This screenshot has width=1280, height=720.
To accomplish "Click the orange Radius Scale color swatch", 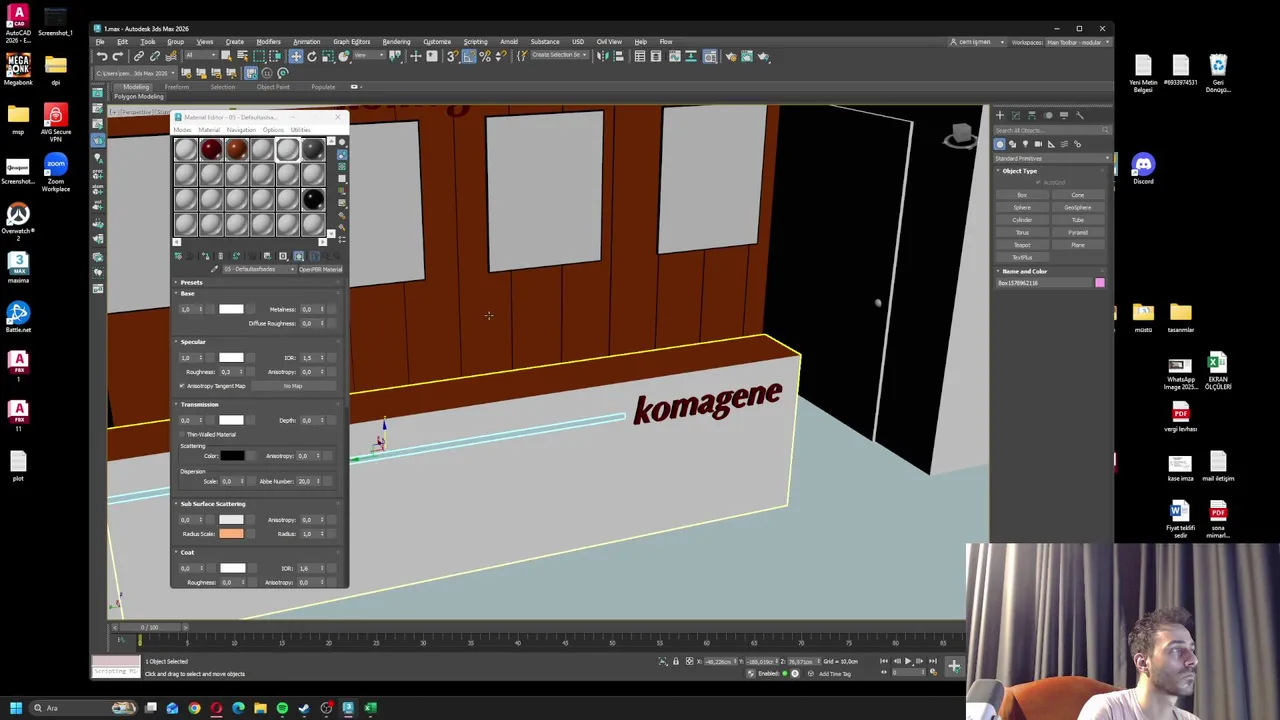I will 231,534.
